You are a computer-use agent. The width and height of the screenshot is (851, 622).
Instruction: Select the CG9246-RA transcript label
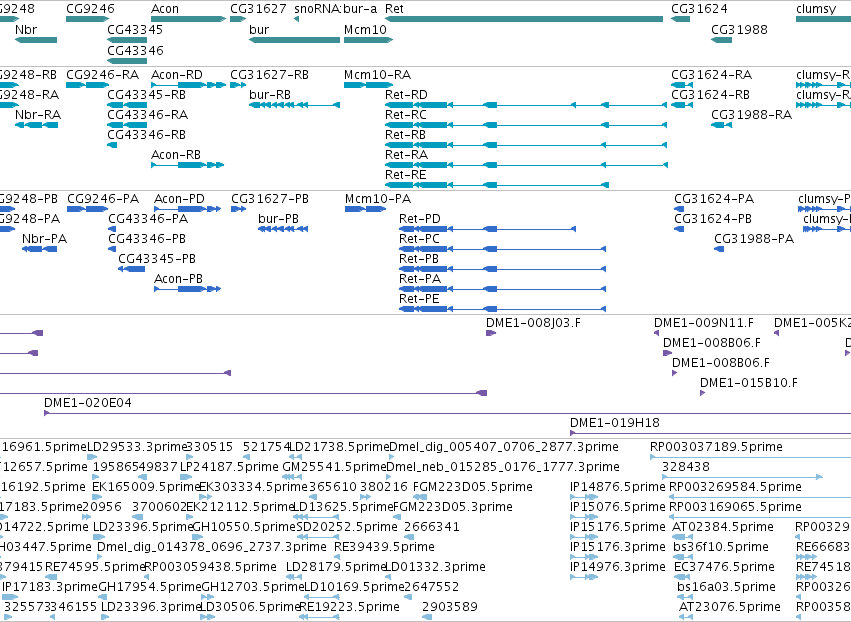point(103,74)
